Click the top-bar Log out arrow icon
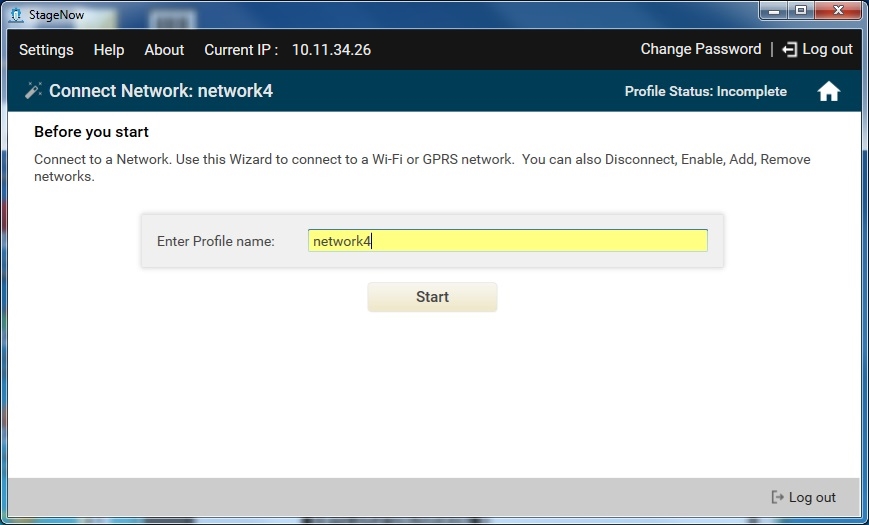This screenshot has height=525, width=869. [x=789, y=49]
